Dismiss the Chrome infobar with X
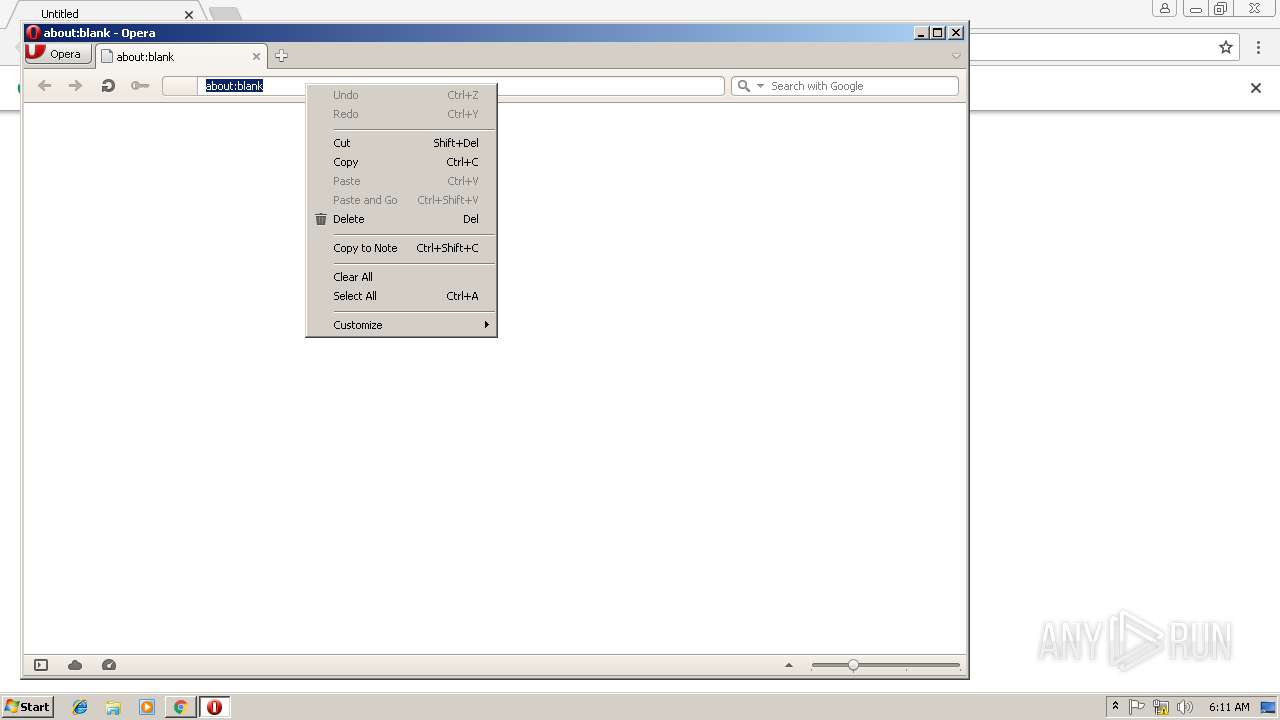 click(x=1256, y=88)
